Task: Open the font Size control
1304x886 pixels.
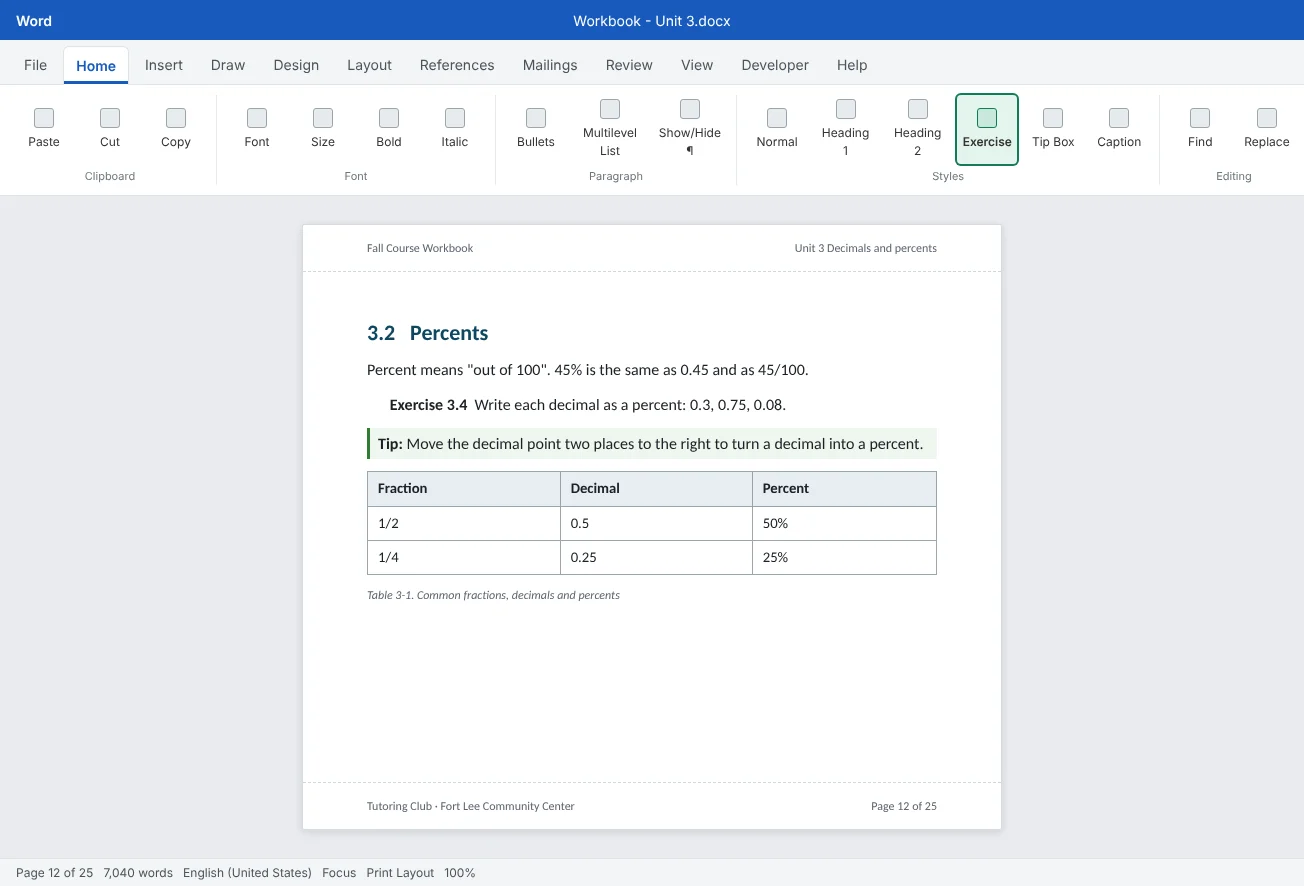Action: coord(323,129)
